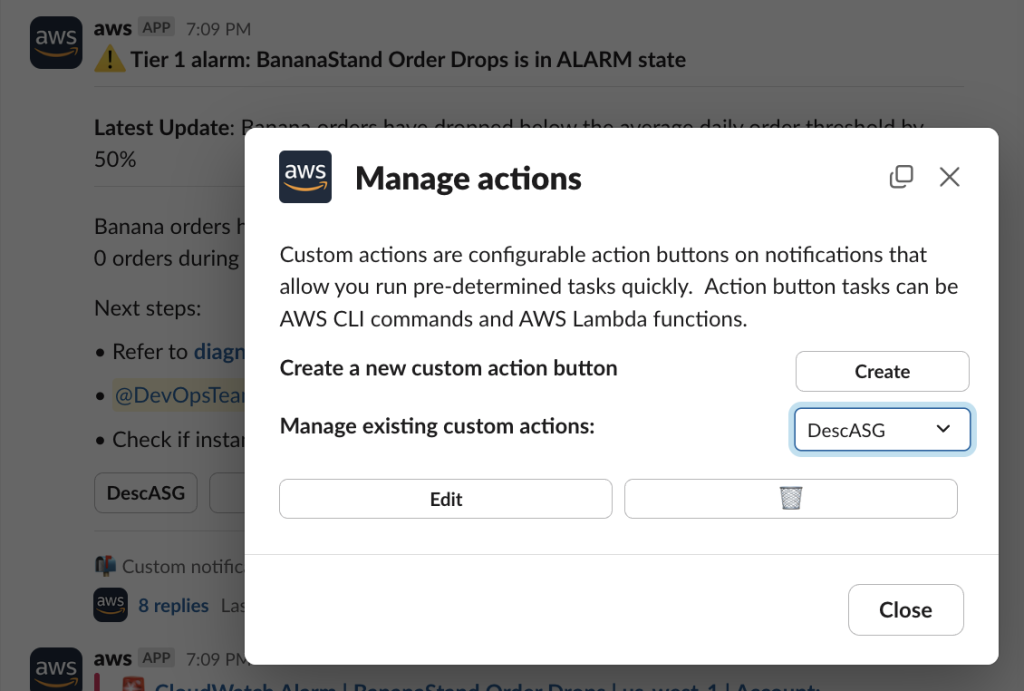This screenshot has height=691, width=1024.
Task: Click the Edit button for DescASG
Action: (446, 499)
